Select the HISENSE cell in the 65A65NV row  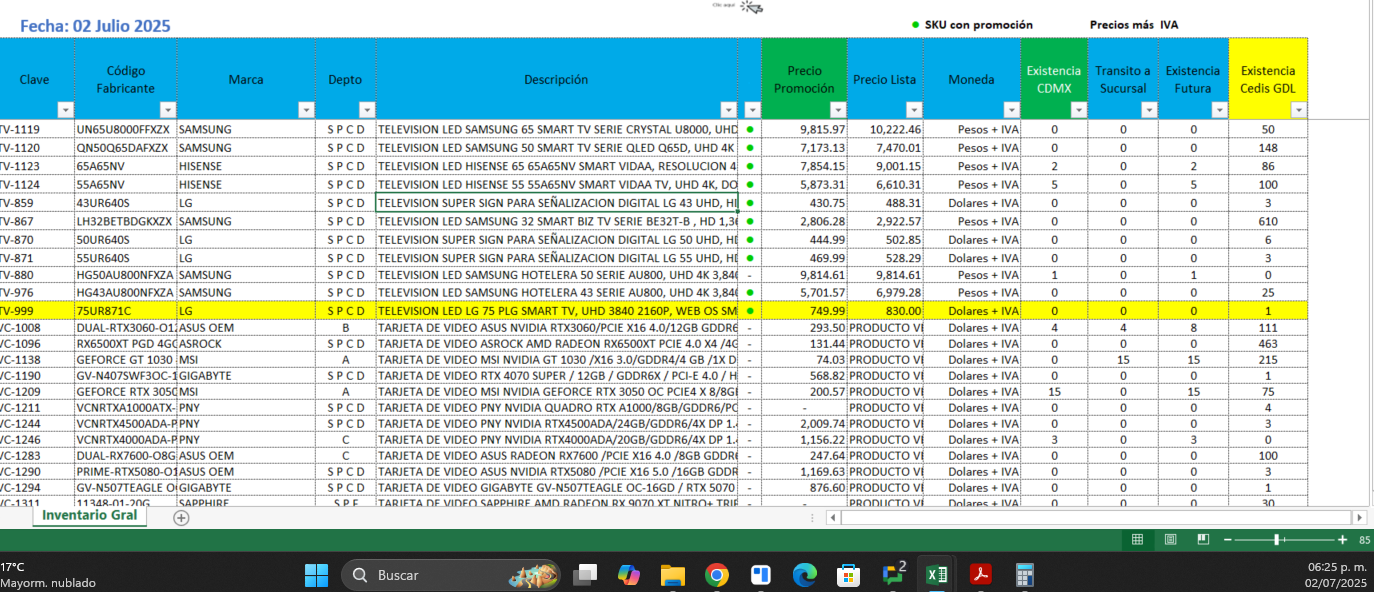coord(247,166)
